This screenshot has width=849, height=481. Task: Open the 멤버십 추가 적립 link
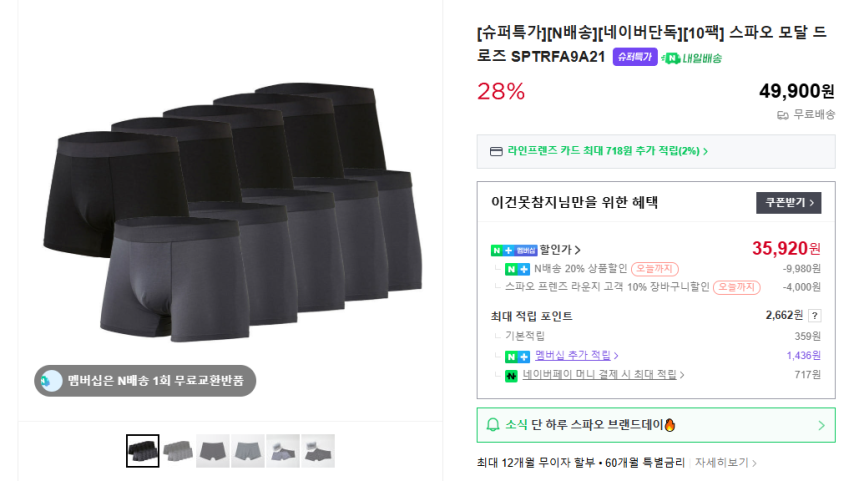[575, 355]
